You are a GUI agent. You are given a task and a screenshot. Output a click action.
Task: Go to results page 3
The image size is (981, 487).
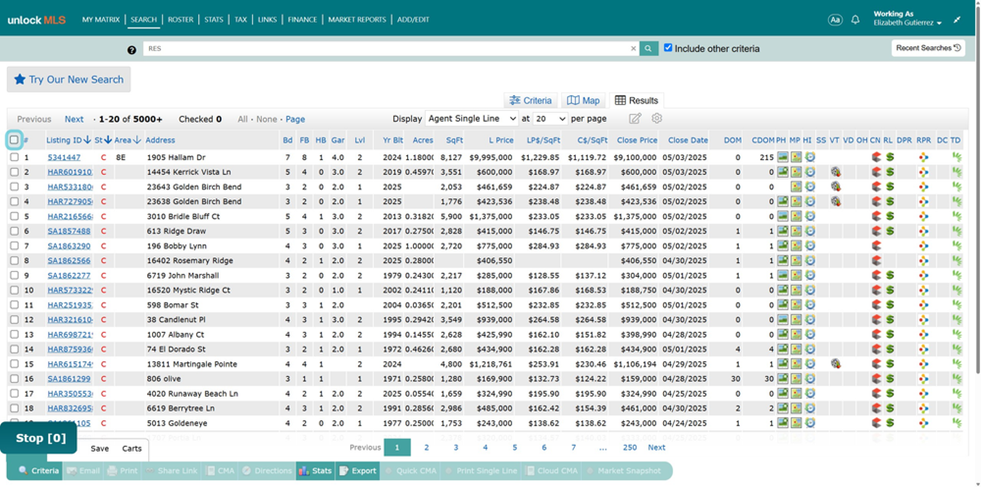coord(456,448)
